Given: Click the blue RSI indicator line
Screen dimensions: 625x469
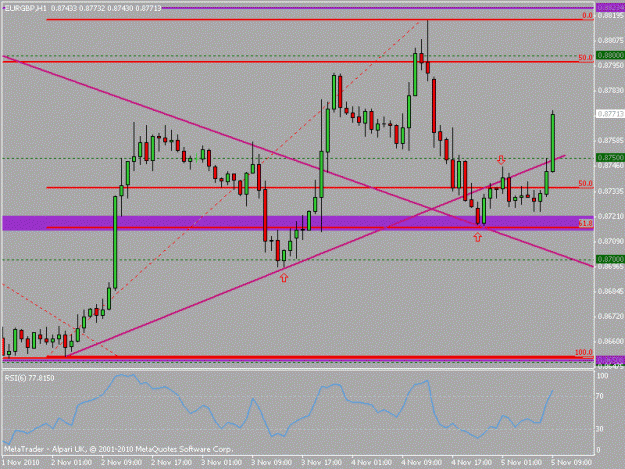Looking at the screenshot, I should tap(278, 410).
